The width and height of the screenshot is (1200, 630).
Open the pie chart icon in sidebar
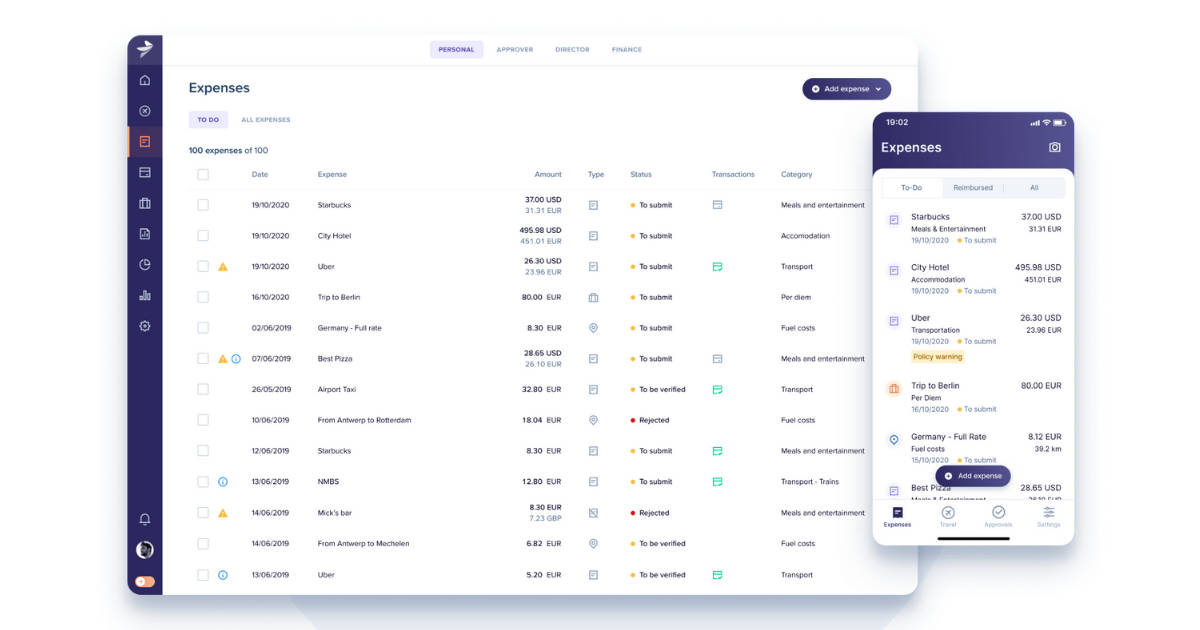tap(145, 265)
